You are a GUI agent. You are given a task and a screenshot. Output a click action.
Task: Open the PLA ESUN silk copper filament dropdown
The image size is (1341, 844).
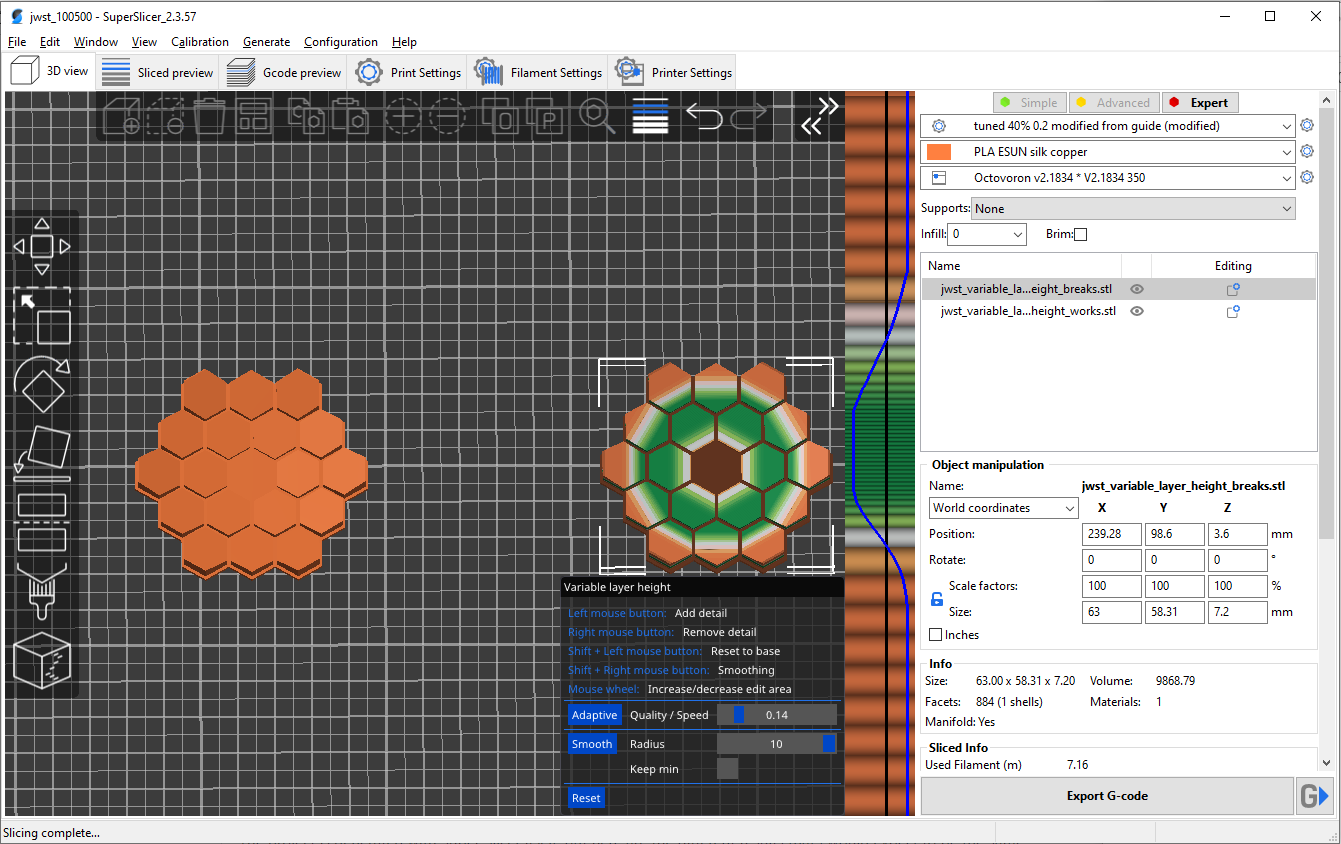[x=1108, y=152]
